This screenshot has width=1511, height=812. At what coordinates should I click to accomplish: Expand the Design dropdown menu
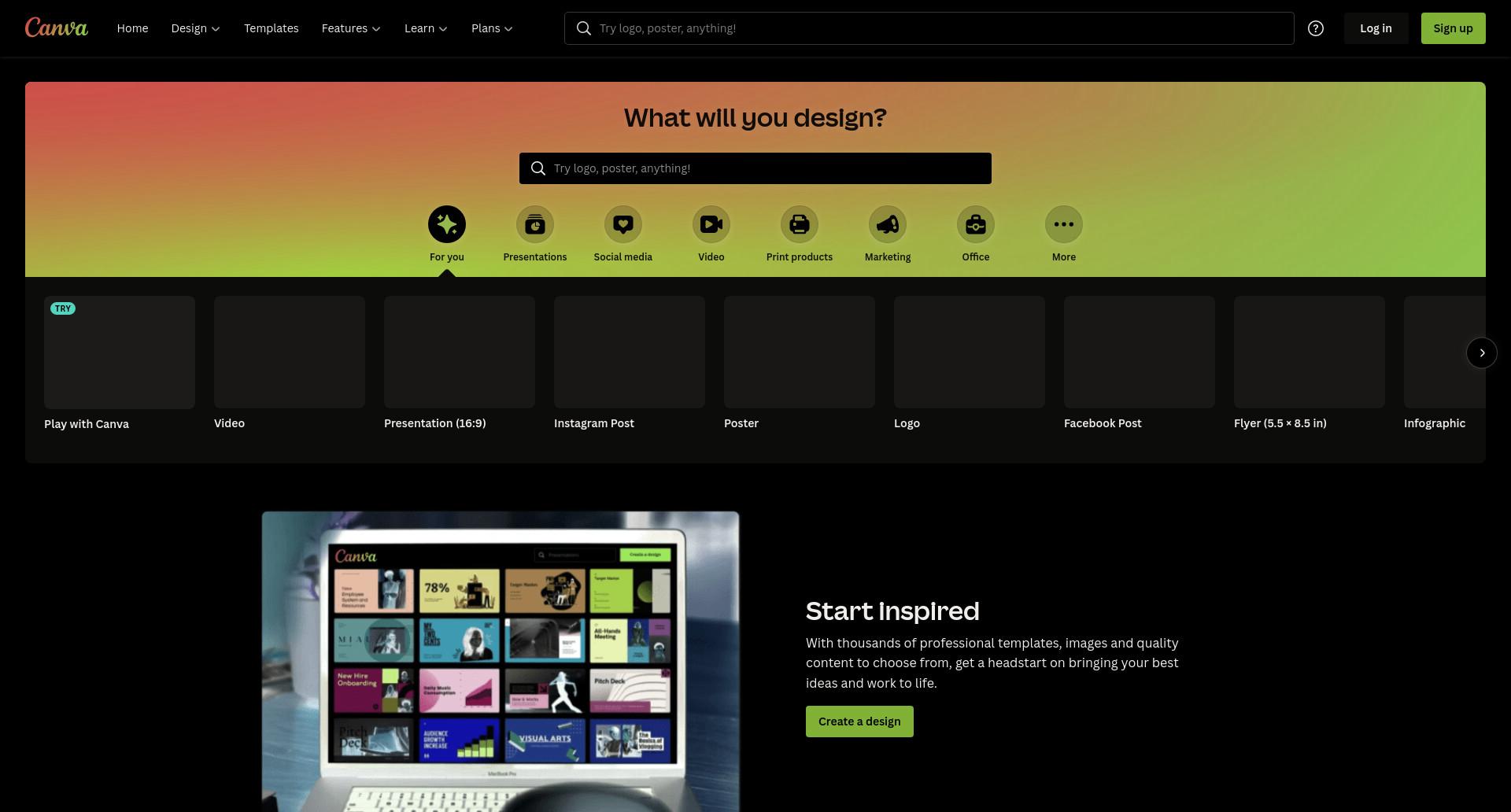point(195,28)
